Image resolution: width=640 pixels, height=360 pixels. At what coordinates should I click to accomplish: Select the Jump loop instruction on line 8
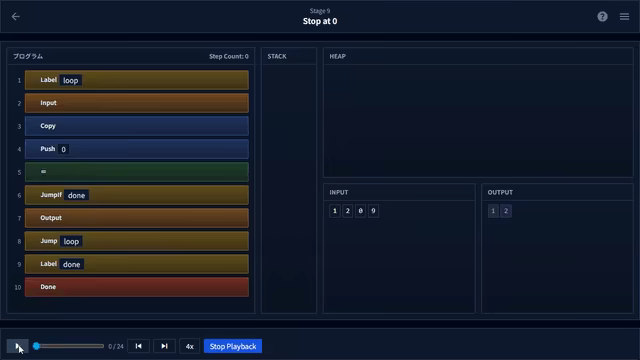[136, 241]
